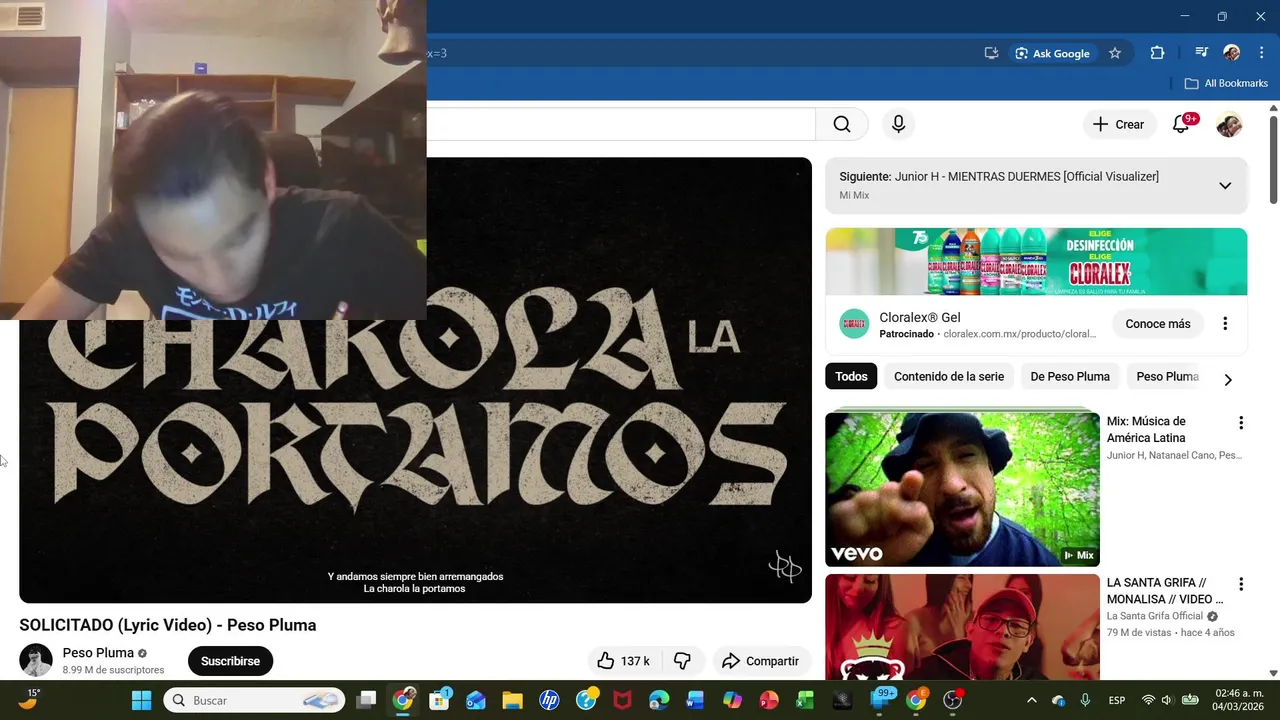Open Microsoft Store from the taskbar
This screenshot has width=1280, height=720.
click(439, 700)
